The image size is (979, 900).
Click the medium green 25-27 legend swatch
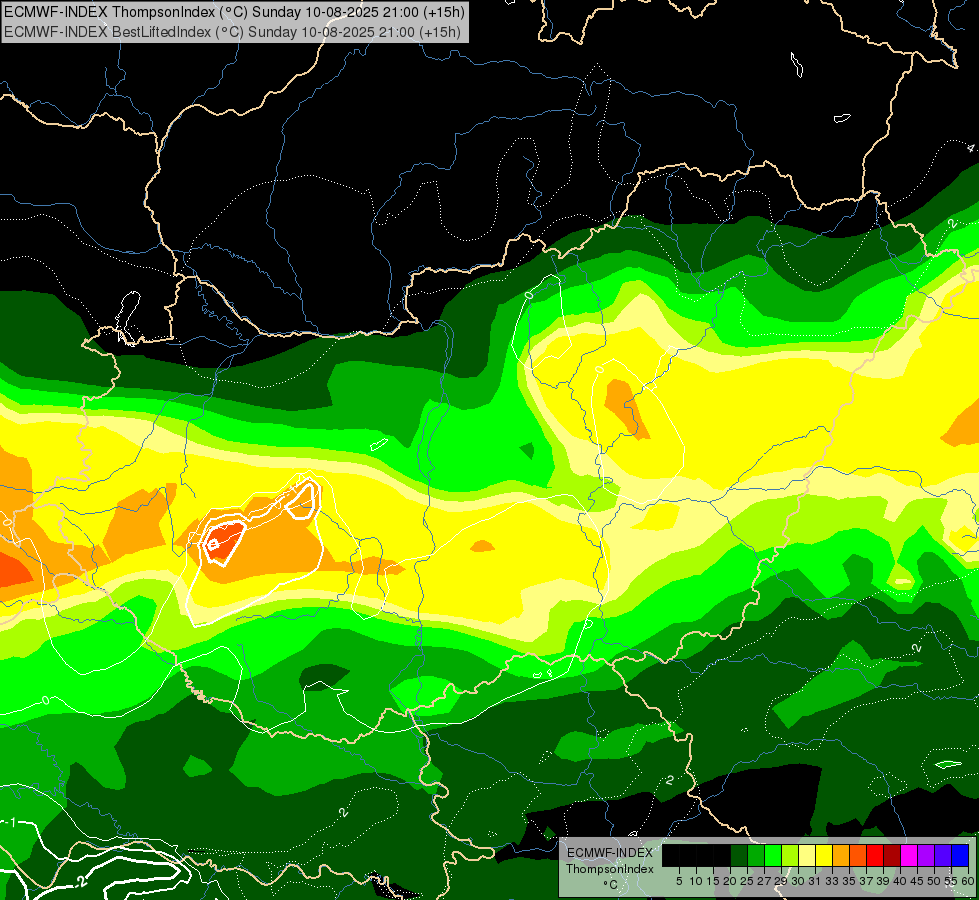coord(756,855)
